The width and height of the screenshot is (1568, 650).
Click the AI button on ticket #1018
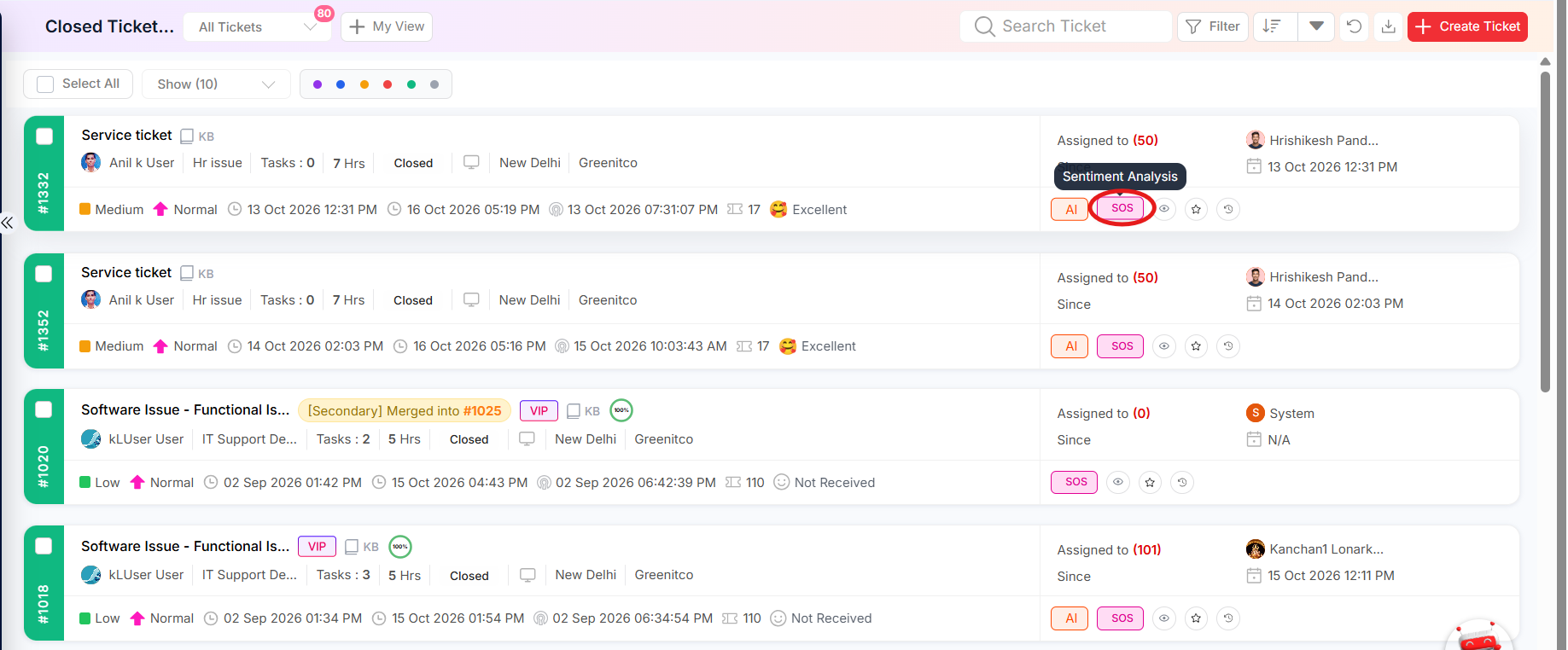click(x=1070, y=618)
